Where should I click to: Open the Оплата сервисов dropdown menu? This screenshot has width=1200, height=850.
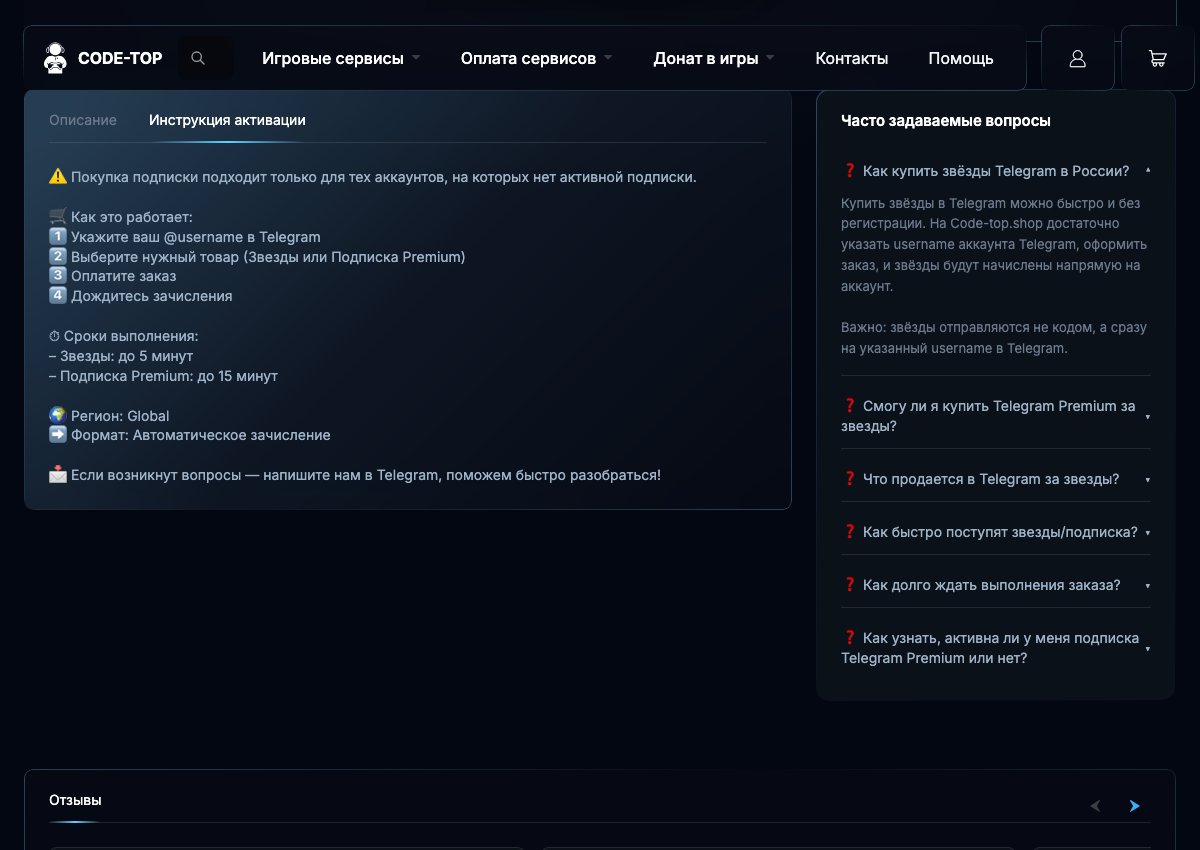(537, 58)
